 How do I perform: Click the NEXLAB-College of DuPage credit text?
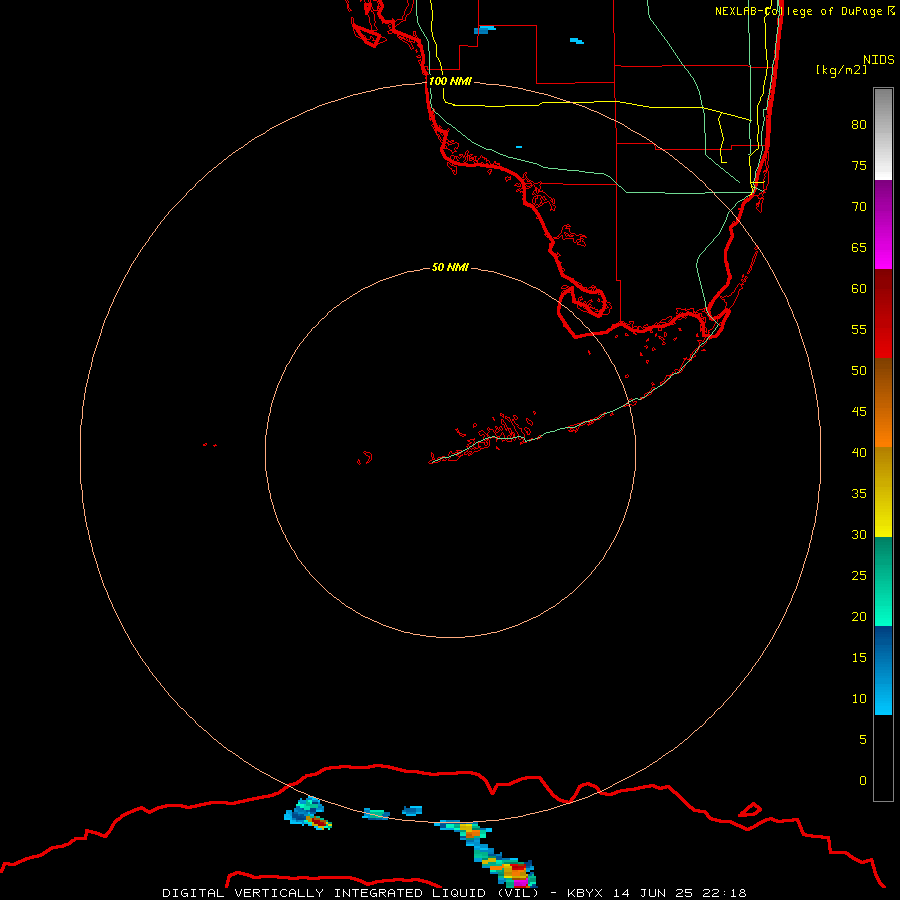(805, 11)
